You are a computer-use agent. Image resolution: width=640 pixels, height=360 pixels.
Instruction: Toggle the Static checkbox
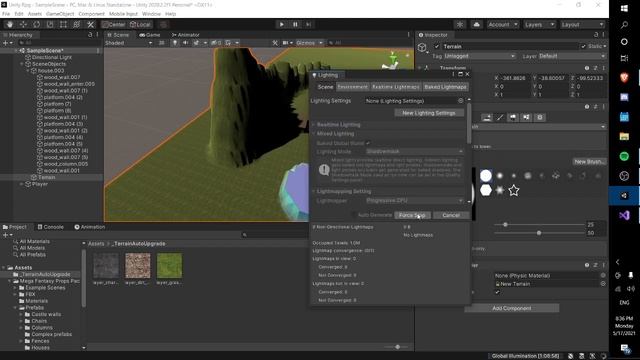[x=583, y=47]
